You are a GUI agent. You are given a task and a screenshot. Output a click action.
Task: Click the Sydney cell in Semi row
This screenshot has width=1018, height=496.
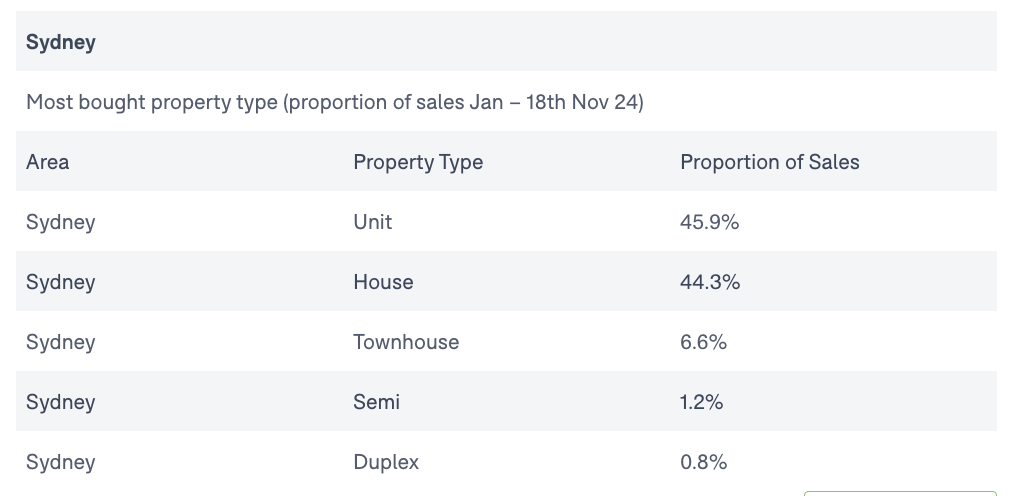[x=60, y=402]
